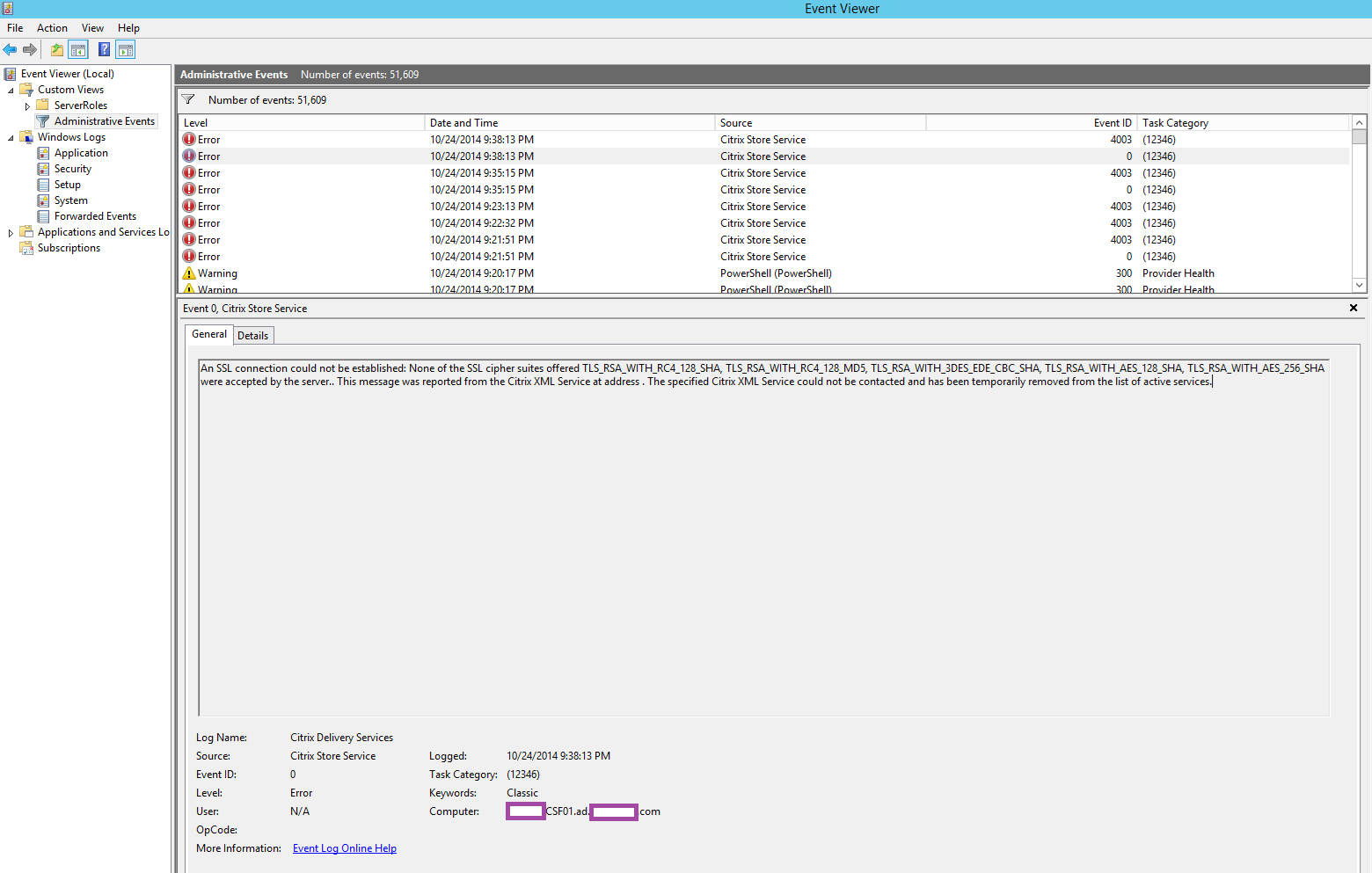This screenshot has height=873, width=1372.
Task: Open the View menu
Action: coord(92,28)
